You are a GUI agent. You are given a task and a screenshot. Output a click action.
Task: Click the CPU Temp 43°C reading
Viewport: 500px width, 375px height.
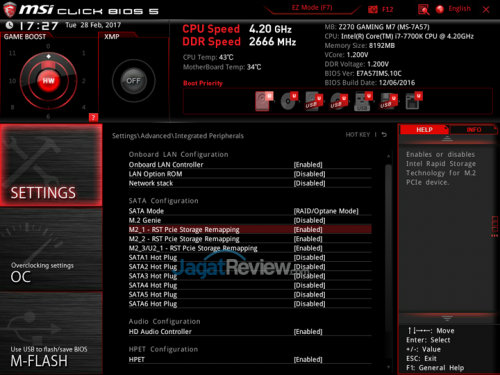coord(208,57)
